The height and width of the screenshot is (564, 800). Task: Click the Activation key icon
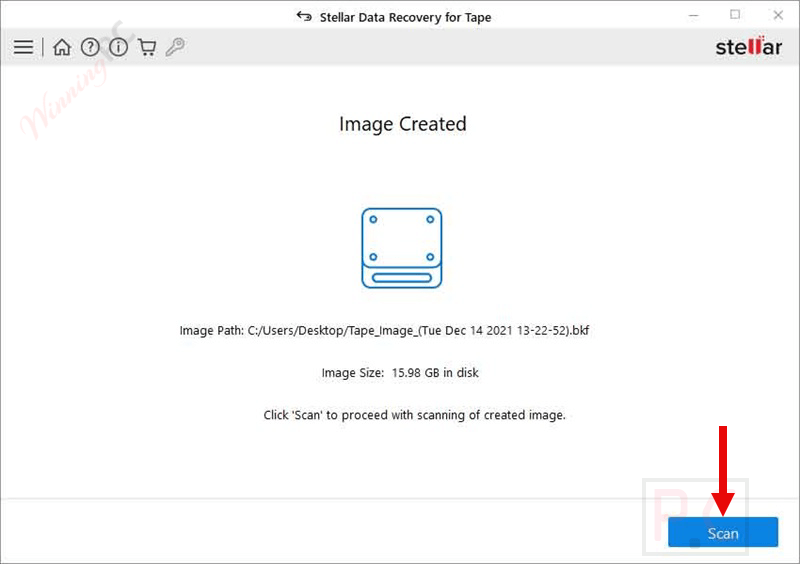175,47
